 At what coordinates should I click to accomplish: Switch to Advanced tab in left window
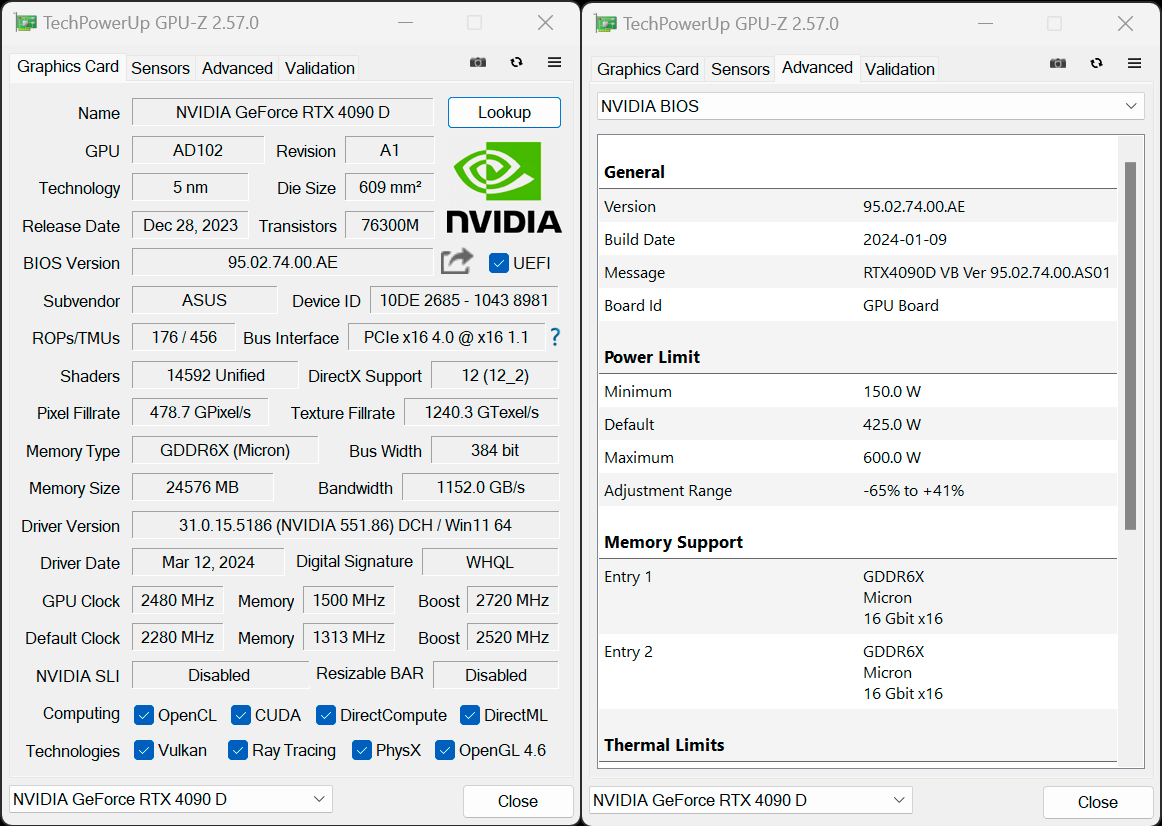237,68
